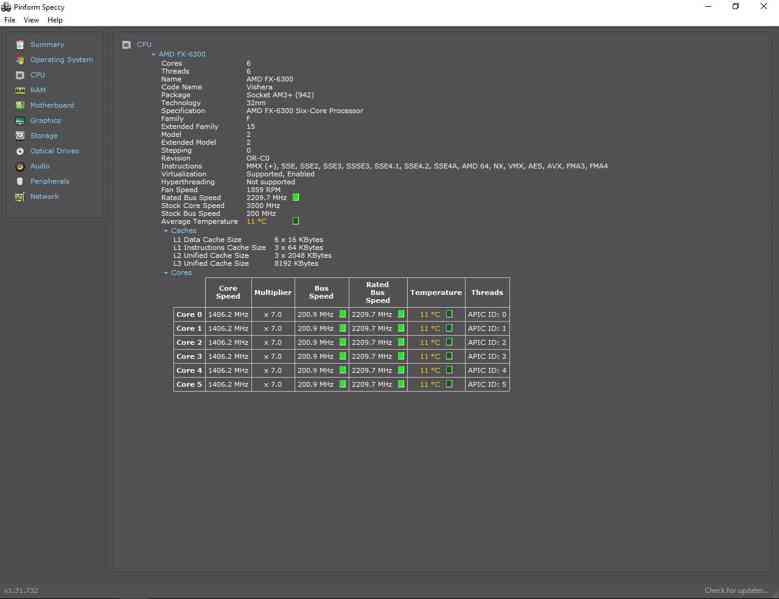The image size is (779, 599).
Task: Click Core 1 Bus Speed green tray icon
Action: (342, 328)
